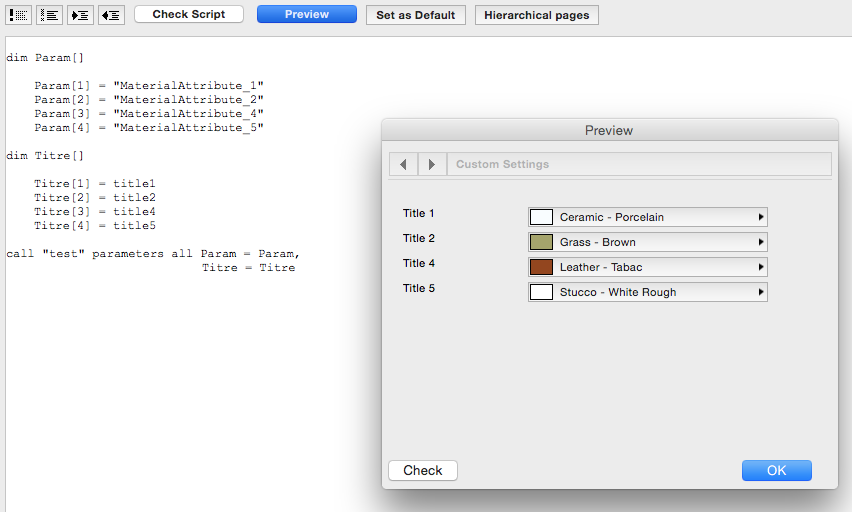Go to previous page in Preview
Screen dimensions: 852x512
tap(403, 164)
